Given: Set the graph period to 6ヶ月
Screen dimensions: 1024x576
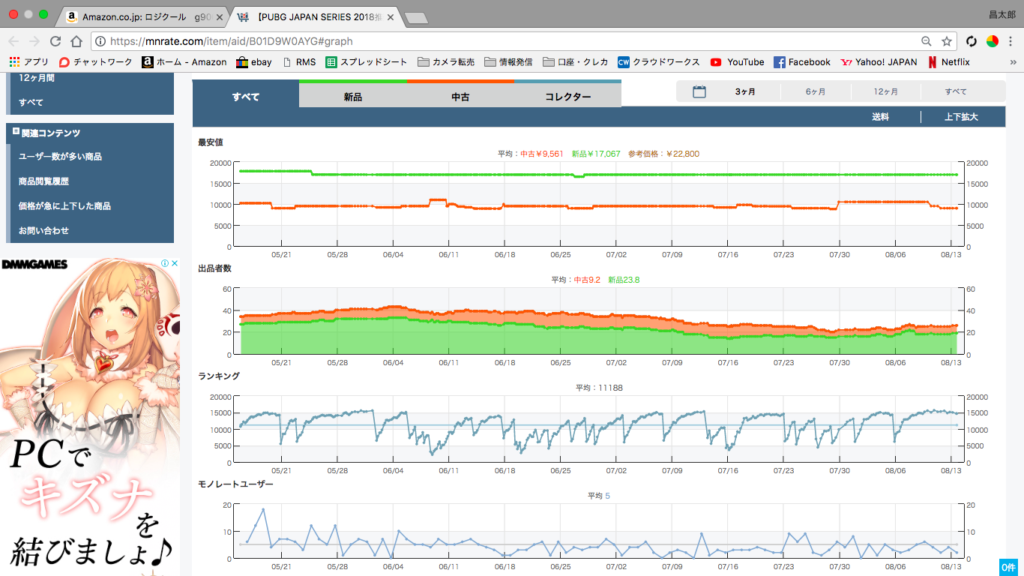Looking at the screenshot, I should coord(816,91).
